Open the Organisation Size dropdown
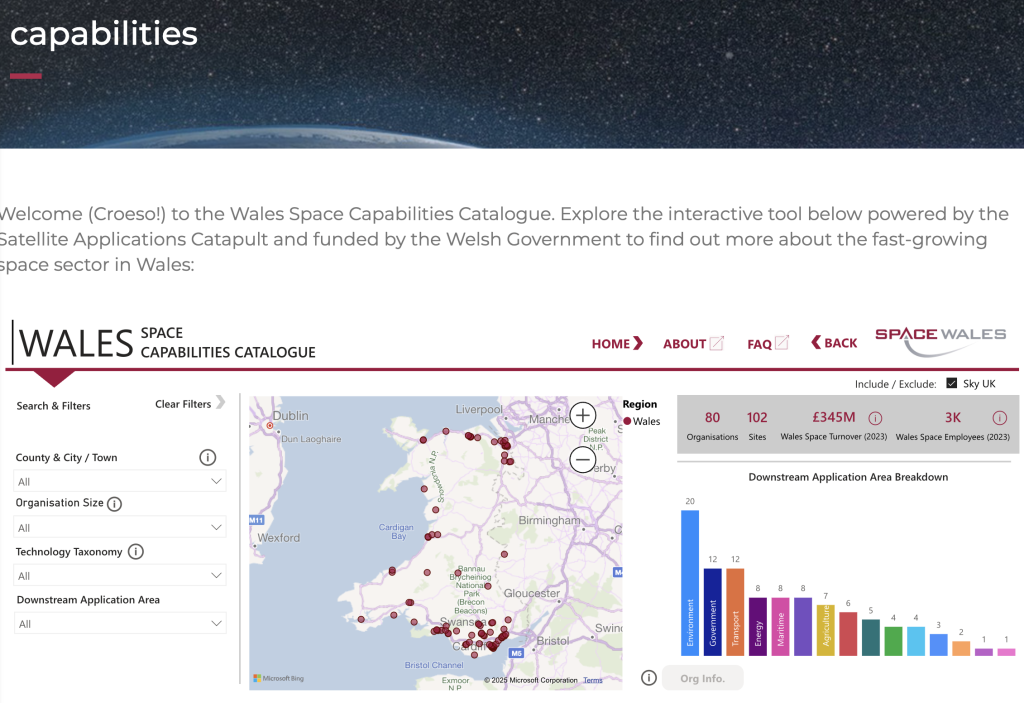This screenshot has height=703, width=1024. coord(120,527)
